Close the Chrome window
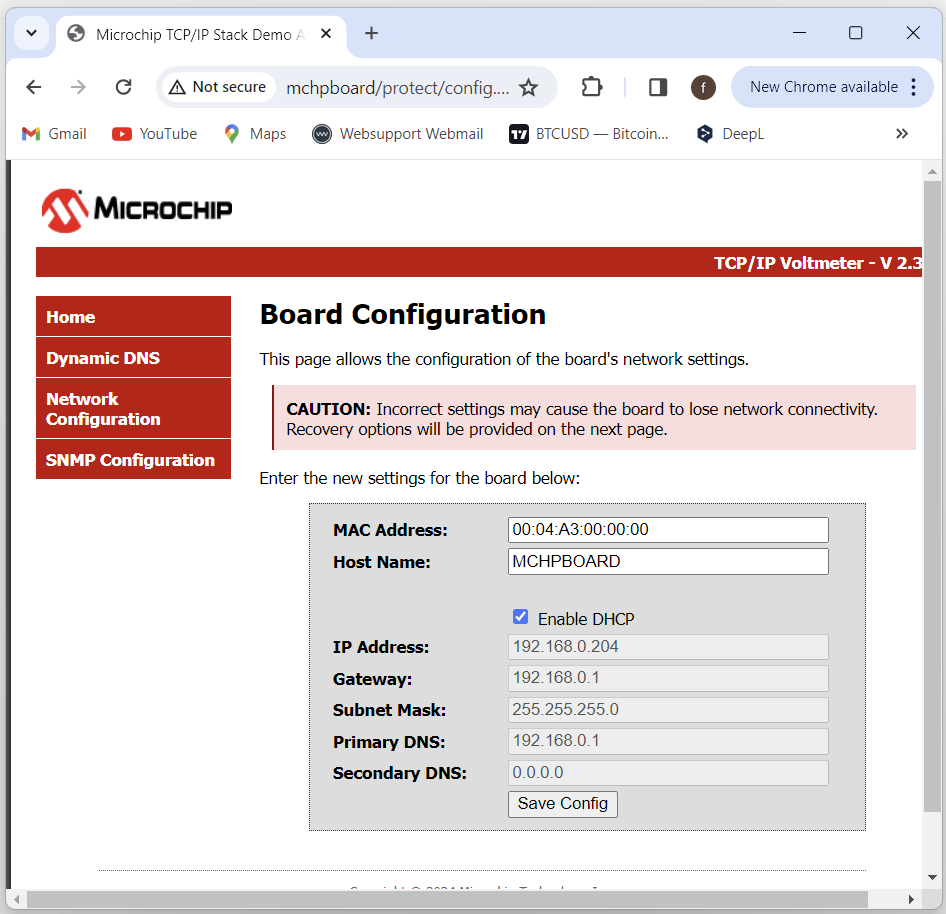Screen dimensions: 946x914 pos(913,33)
